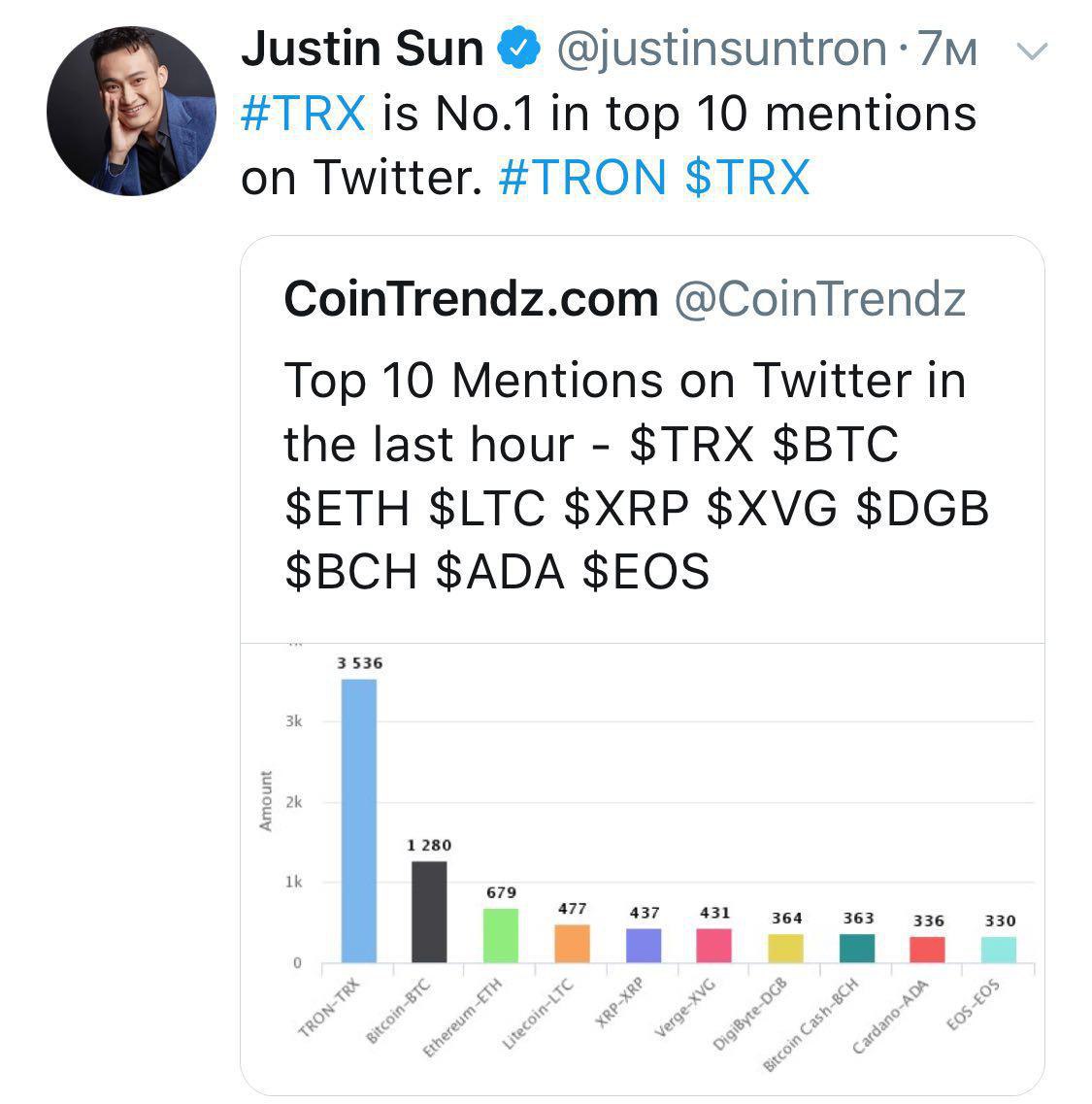1092x1104 pixels.
Task: Click the orange Litecoin-LTC bar
Action: (573, 944)
